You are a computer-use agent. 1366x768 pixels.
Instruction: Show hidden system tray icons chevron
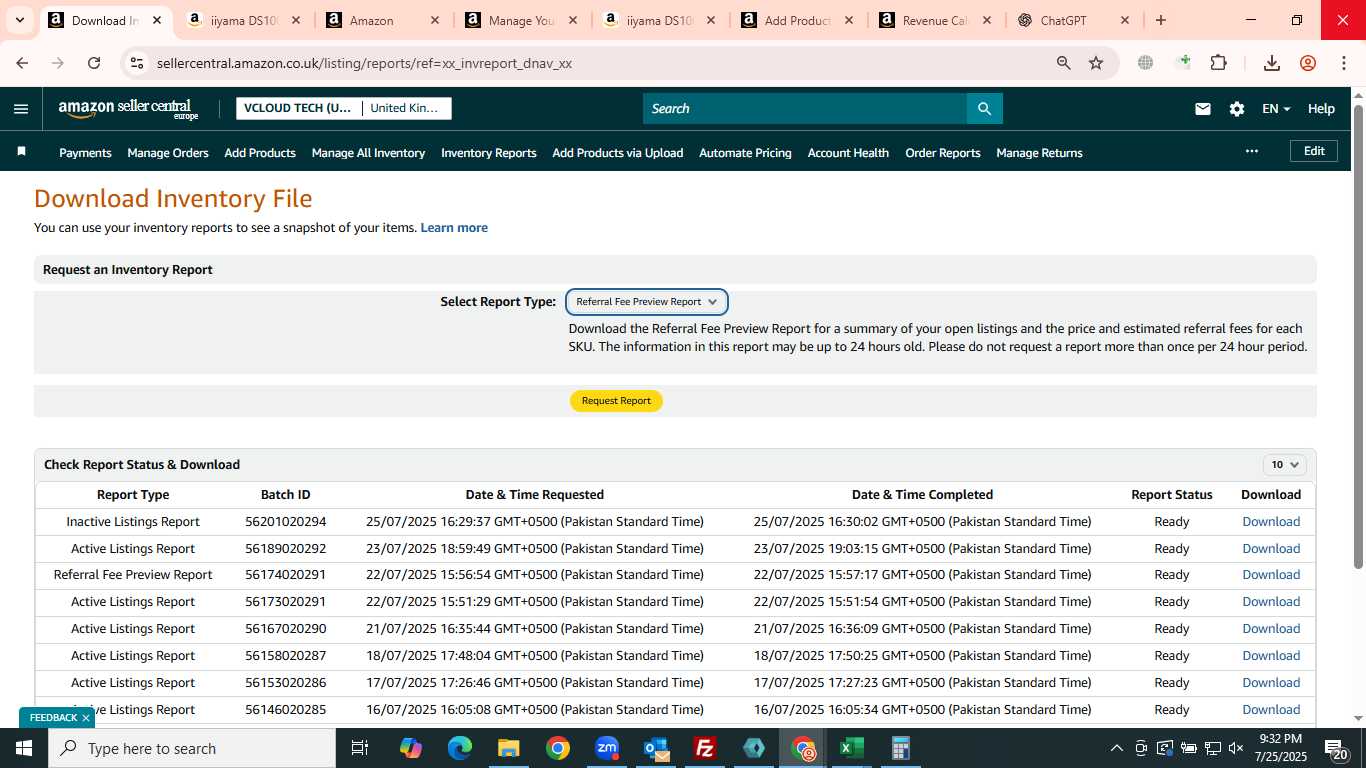(1117, 748)
